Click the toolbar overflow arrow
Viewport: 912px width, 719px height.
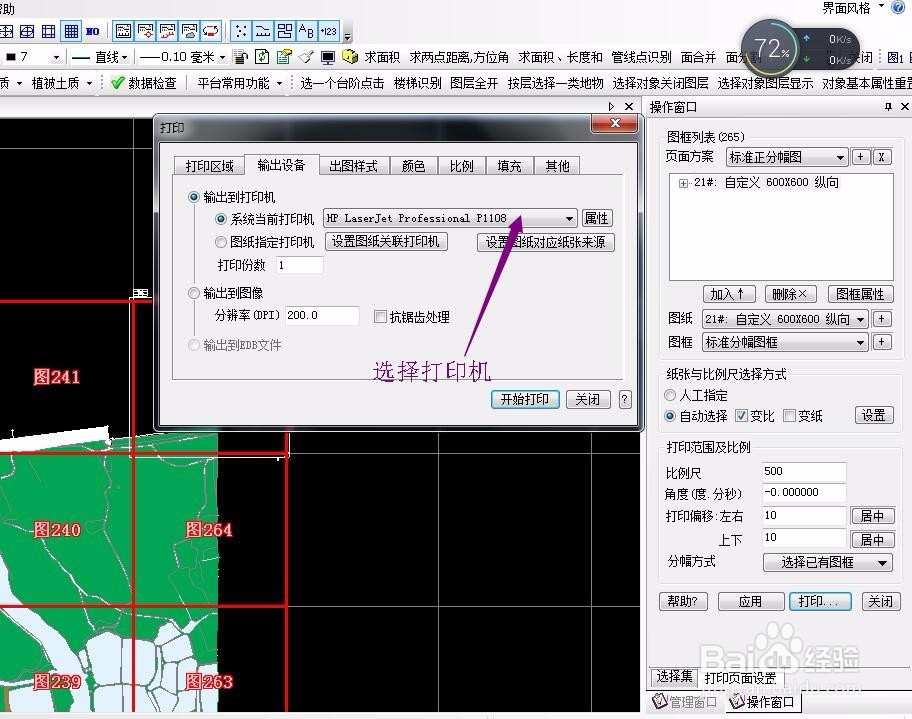point(348,37)
